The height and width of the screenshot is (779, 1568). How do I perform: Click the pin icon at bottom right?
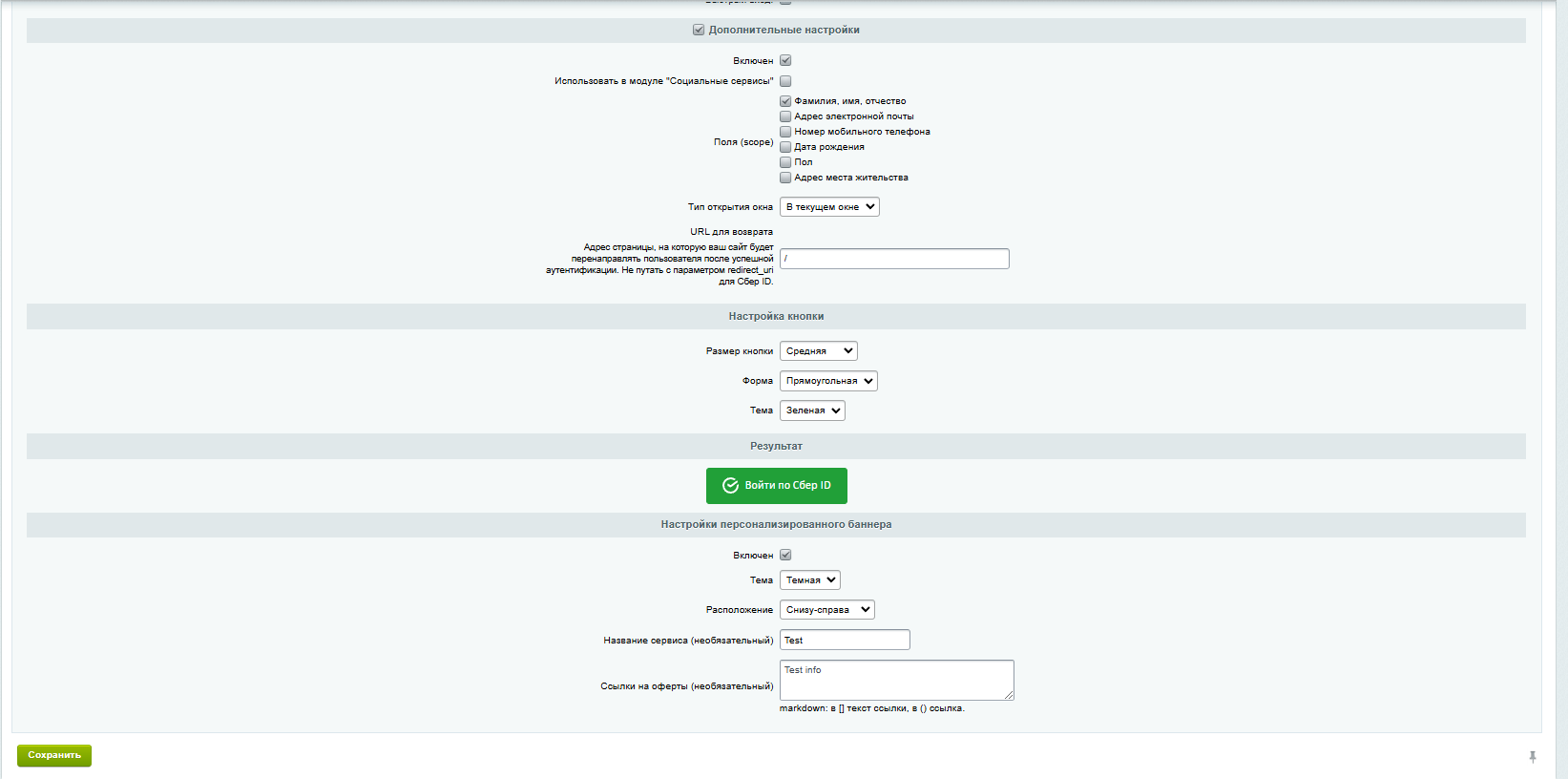(x=1533, y=757)
